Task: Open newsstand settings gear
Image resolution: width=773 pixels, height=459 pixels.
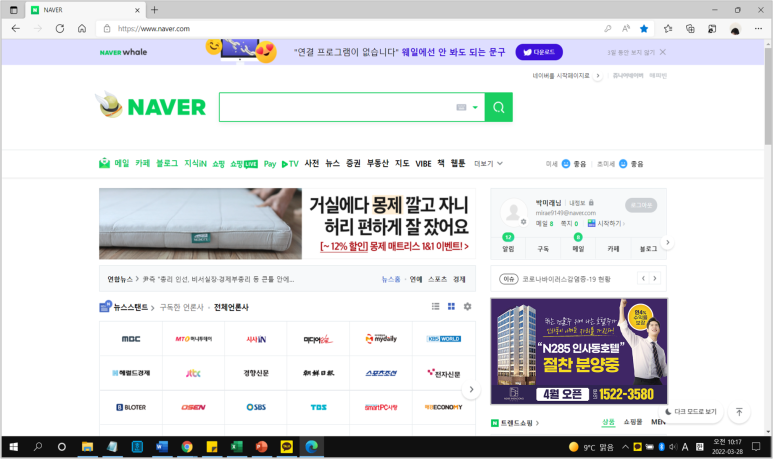Action: tap(467, 307)
